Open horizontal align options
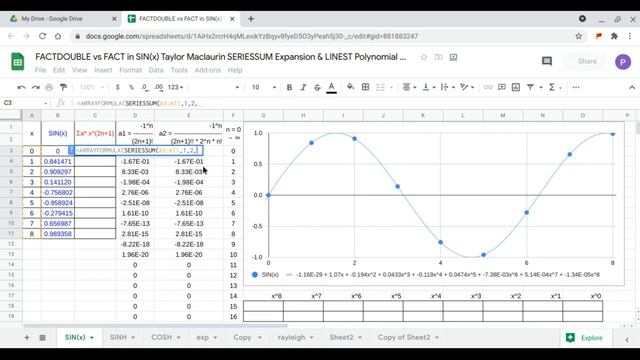640x360 pixels. [409, 87]
